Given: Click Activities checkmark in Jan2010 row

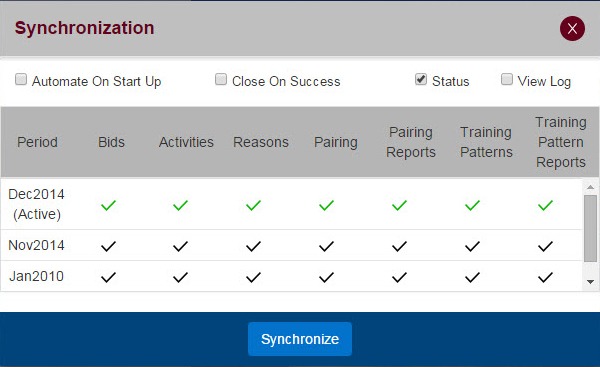Looking at the screenshot, I should click(x=180, y=277).
